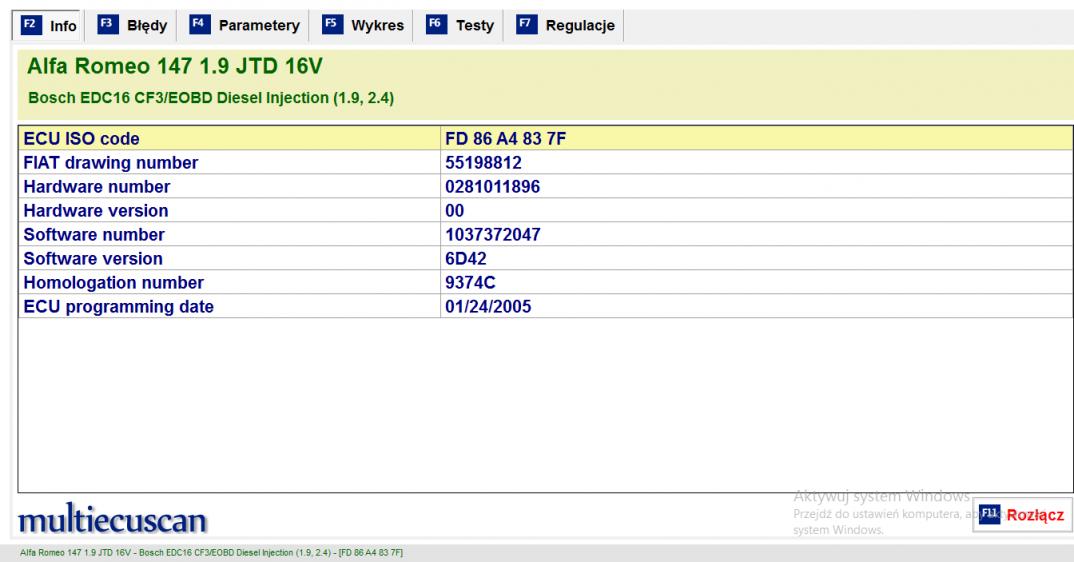Click the status bar vehicle description text
1074x562 pixels.
[x=211, y=552]
